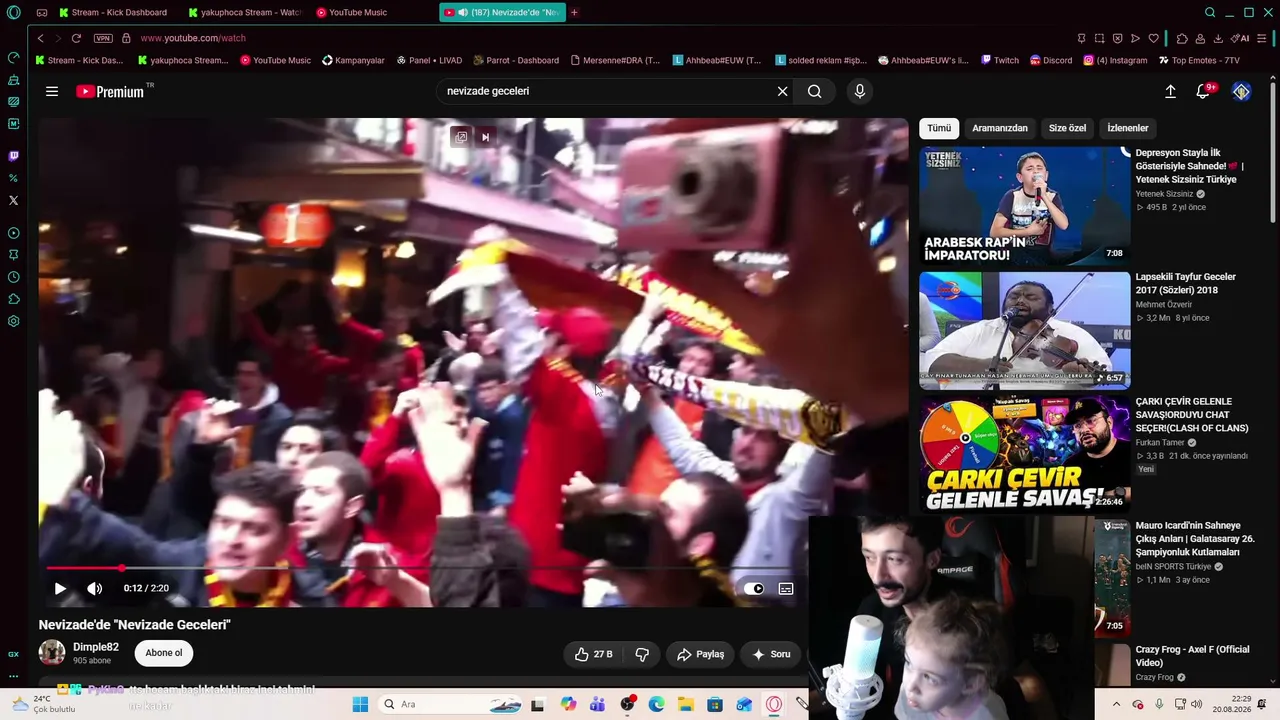Skip to next video via overlay button
This screenshot has width=1280, height=720.
pos(485,137)
